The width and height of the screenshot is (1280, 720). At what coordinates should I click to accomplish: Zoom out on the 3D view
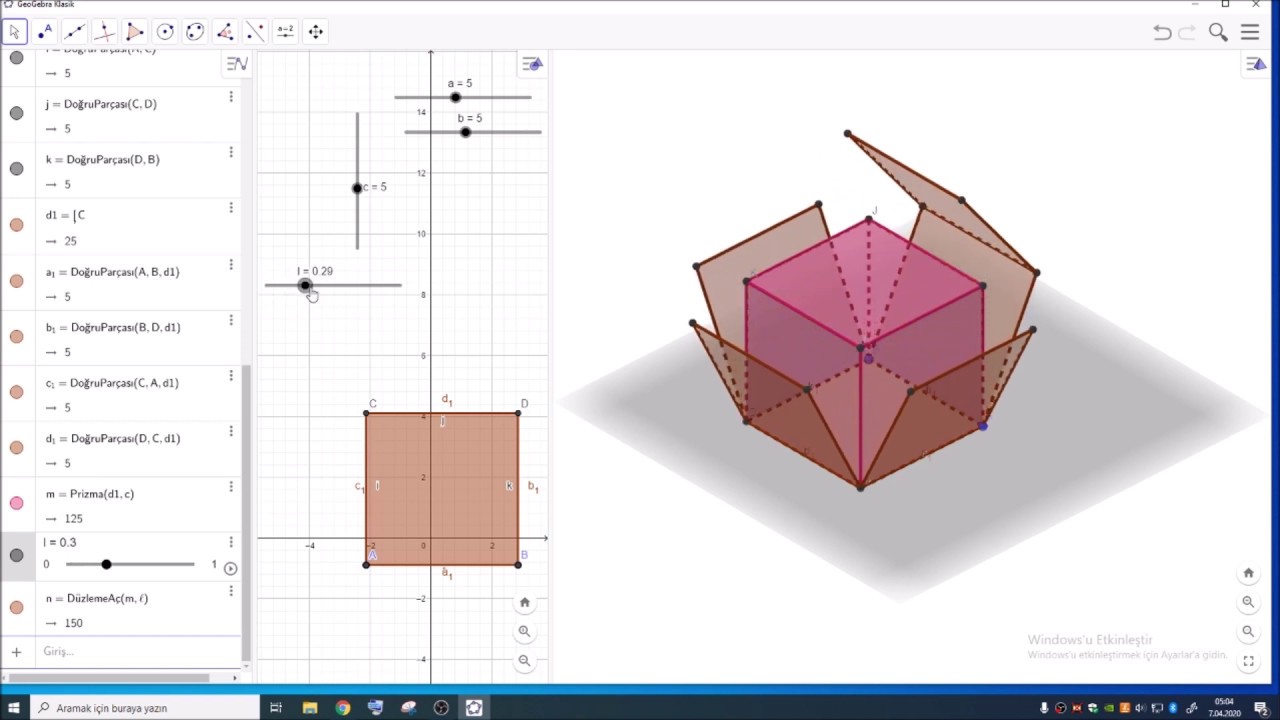click(x=1248, y=631)
